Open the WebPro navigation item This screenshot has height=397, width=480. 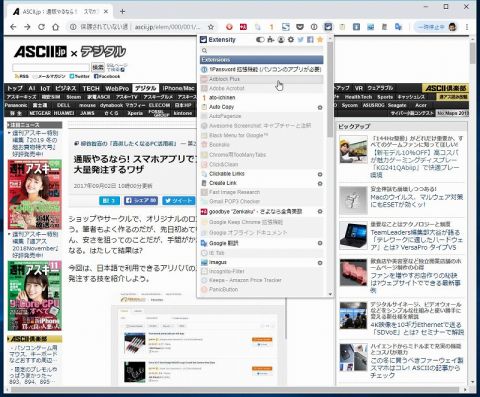[x=117, y=88]
